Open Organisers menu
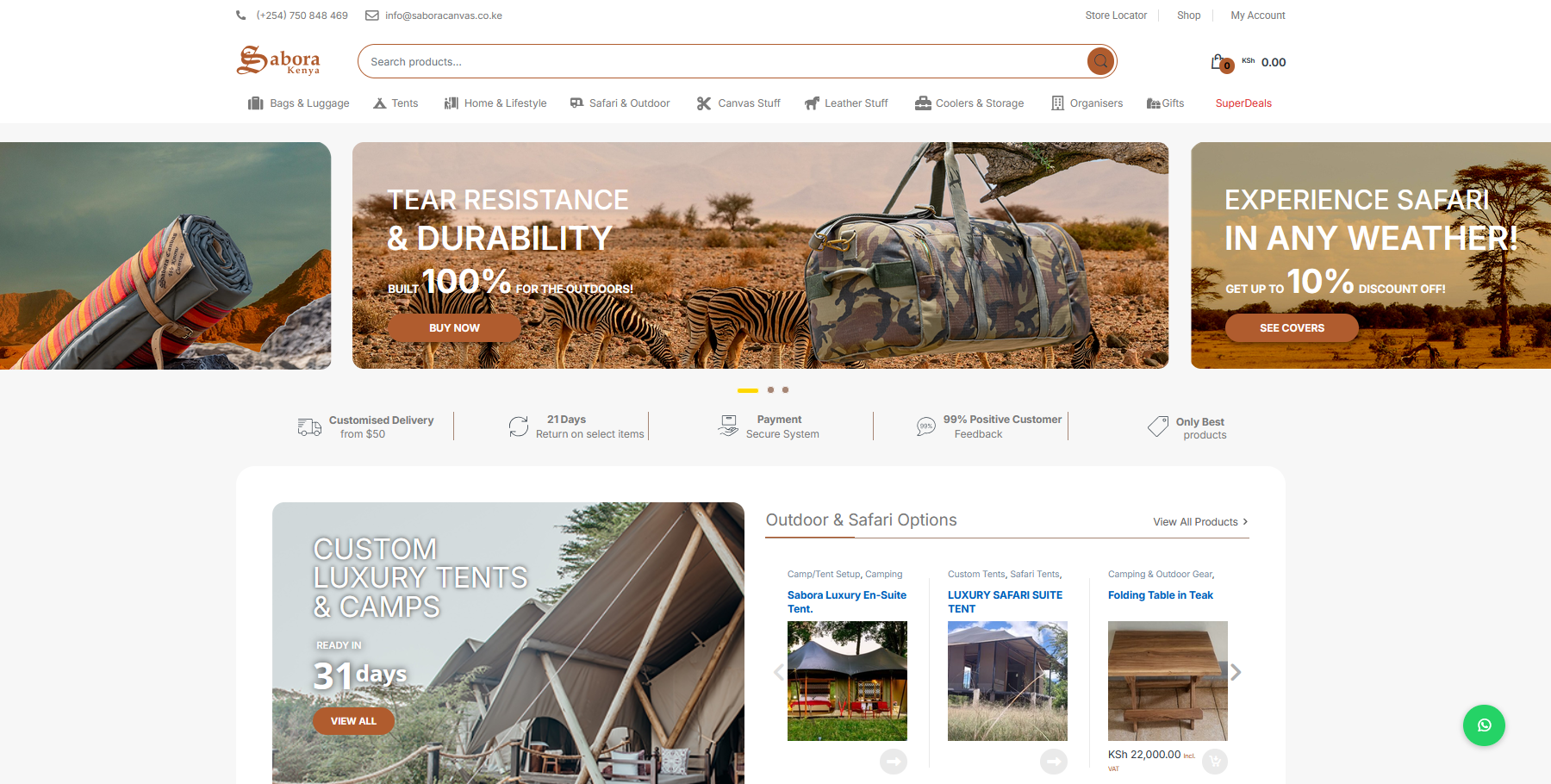 click(1087, 103)
